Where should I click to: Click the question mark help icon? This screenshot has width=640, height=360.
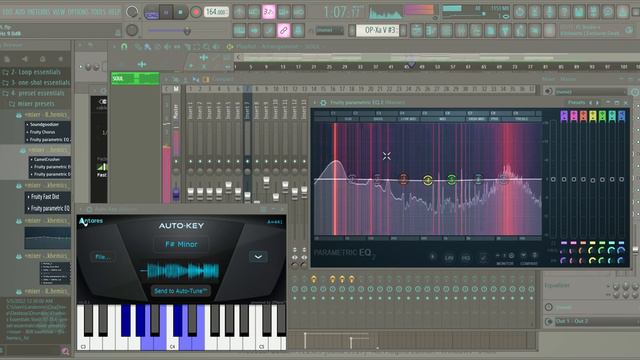pos(564,12)
